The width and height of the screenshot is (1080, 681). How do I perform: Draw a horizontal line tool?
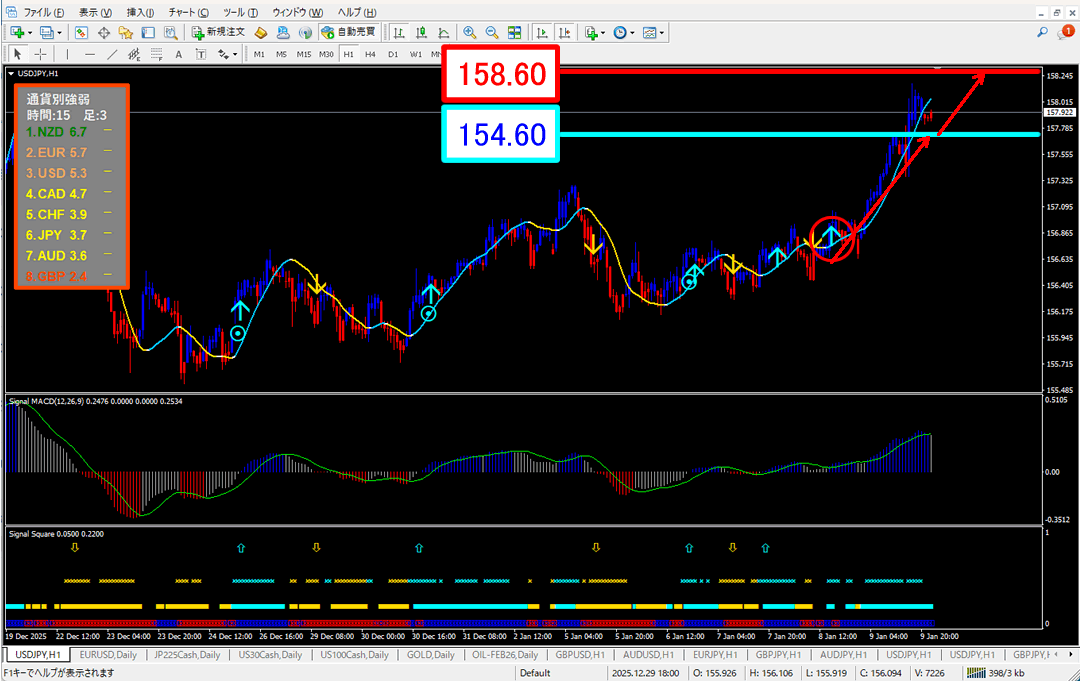(89, 54)
